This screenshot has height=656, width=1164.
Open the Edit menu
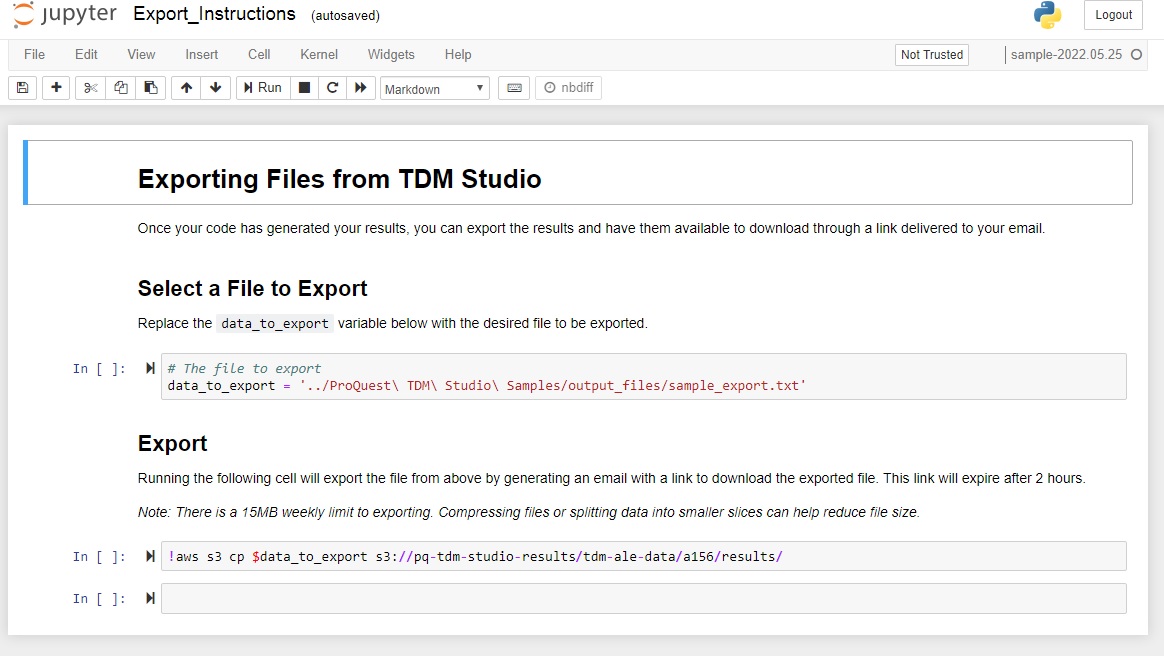pyautogui.click(x=86, y=54)
